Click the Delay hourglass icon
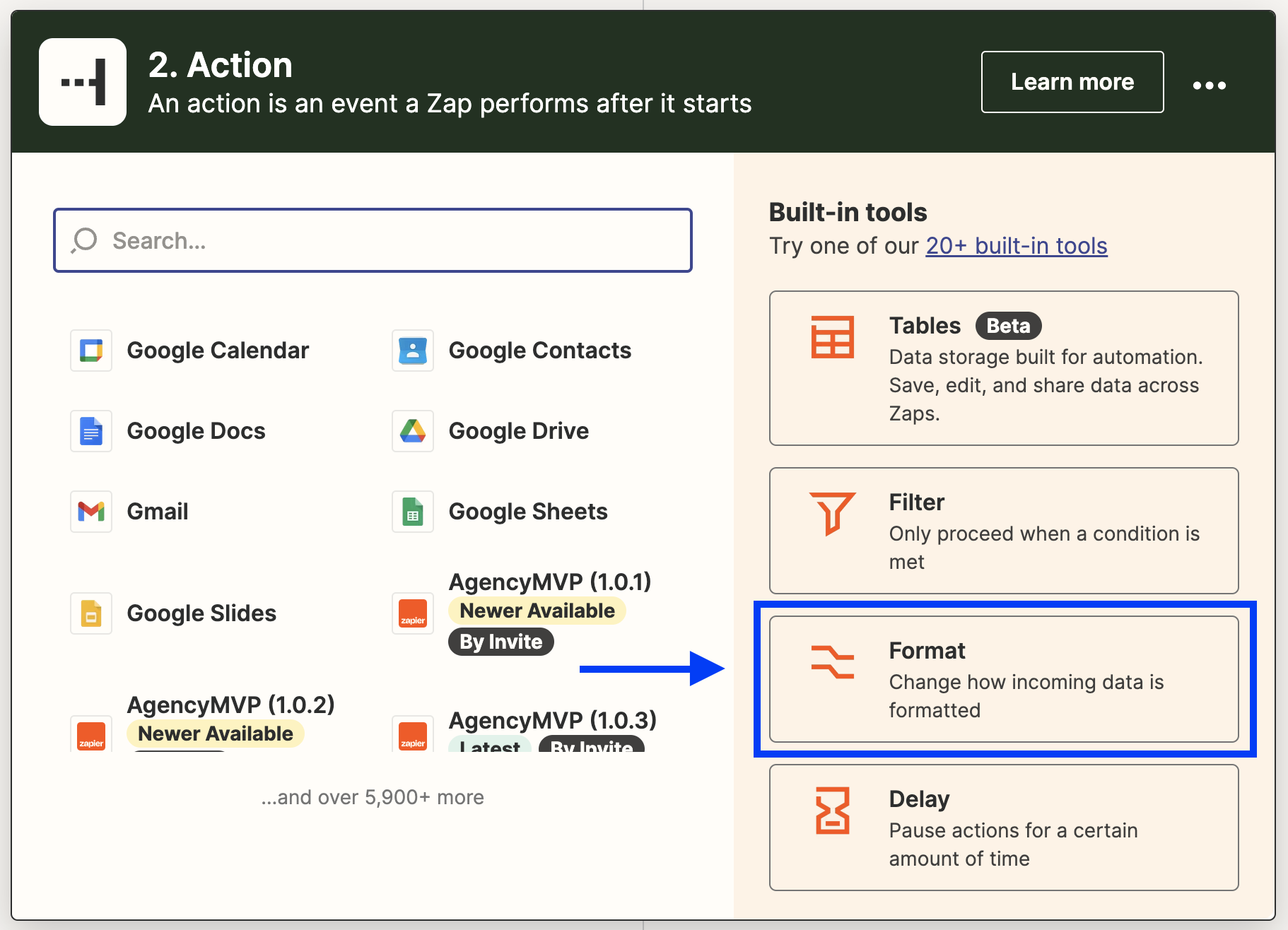 832,811
